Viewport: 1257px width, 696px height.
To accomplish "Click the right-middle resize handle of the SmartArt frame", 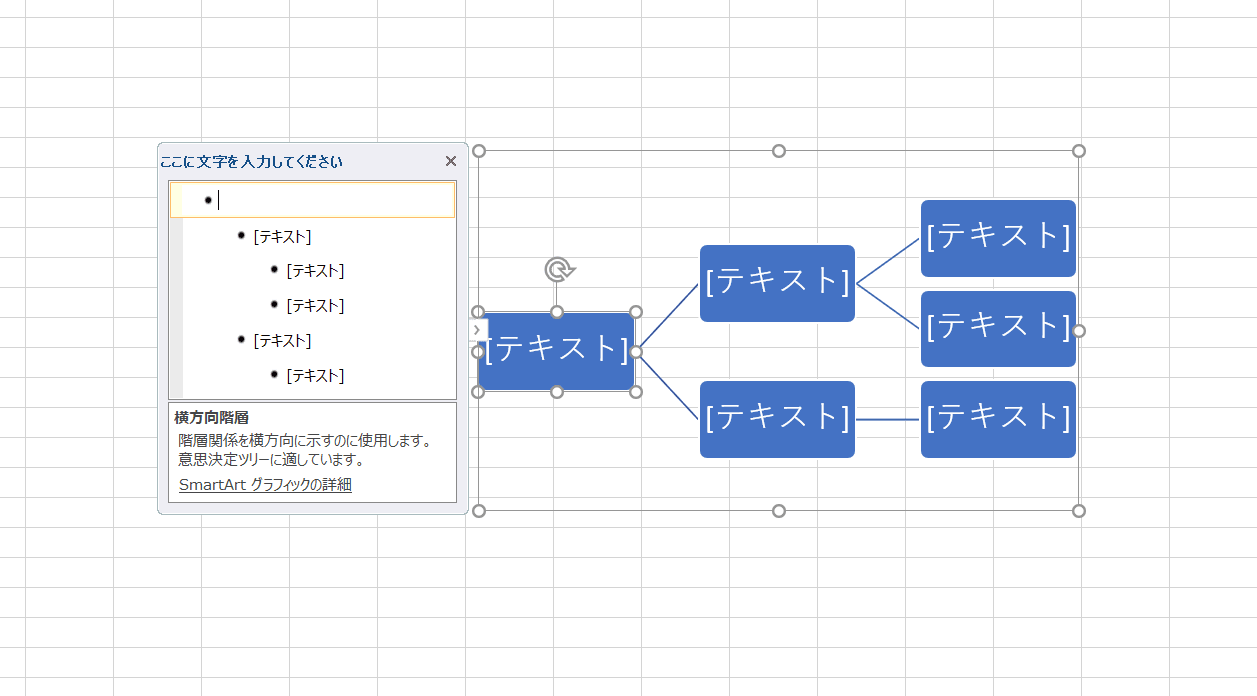I will click(x=1078, y=331).
